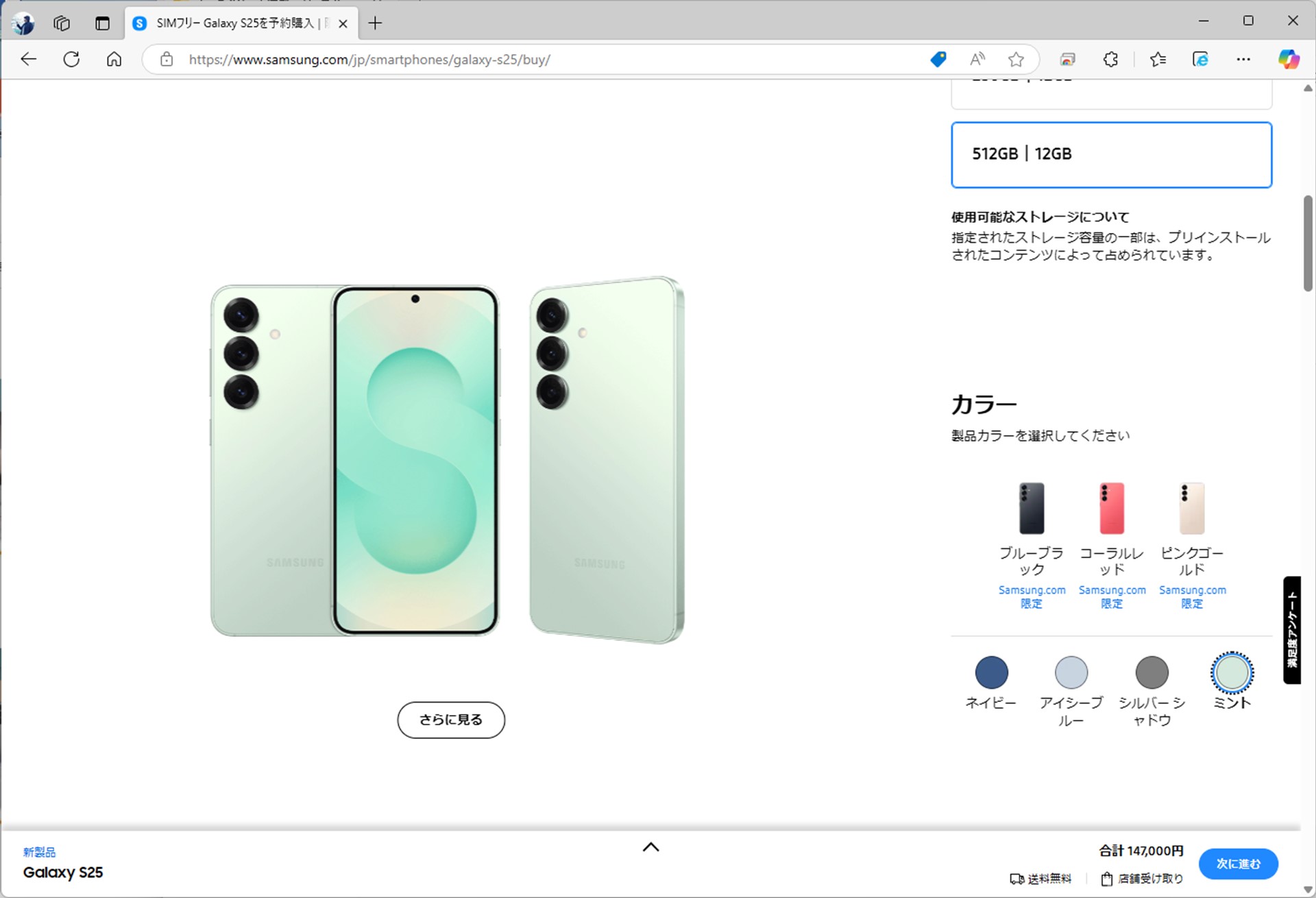Select the Icy Blue color swatch
The height and width of the screenshot is (898, 1316).
tap(1071, 672)
